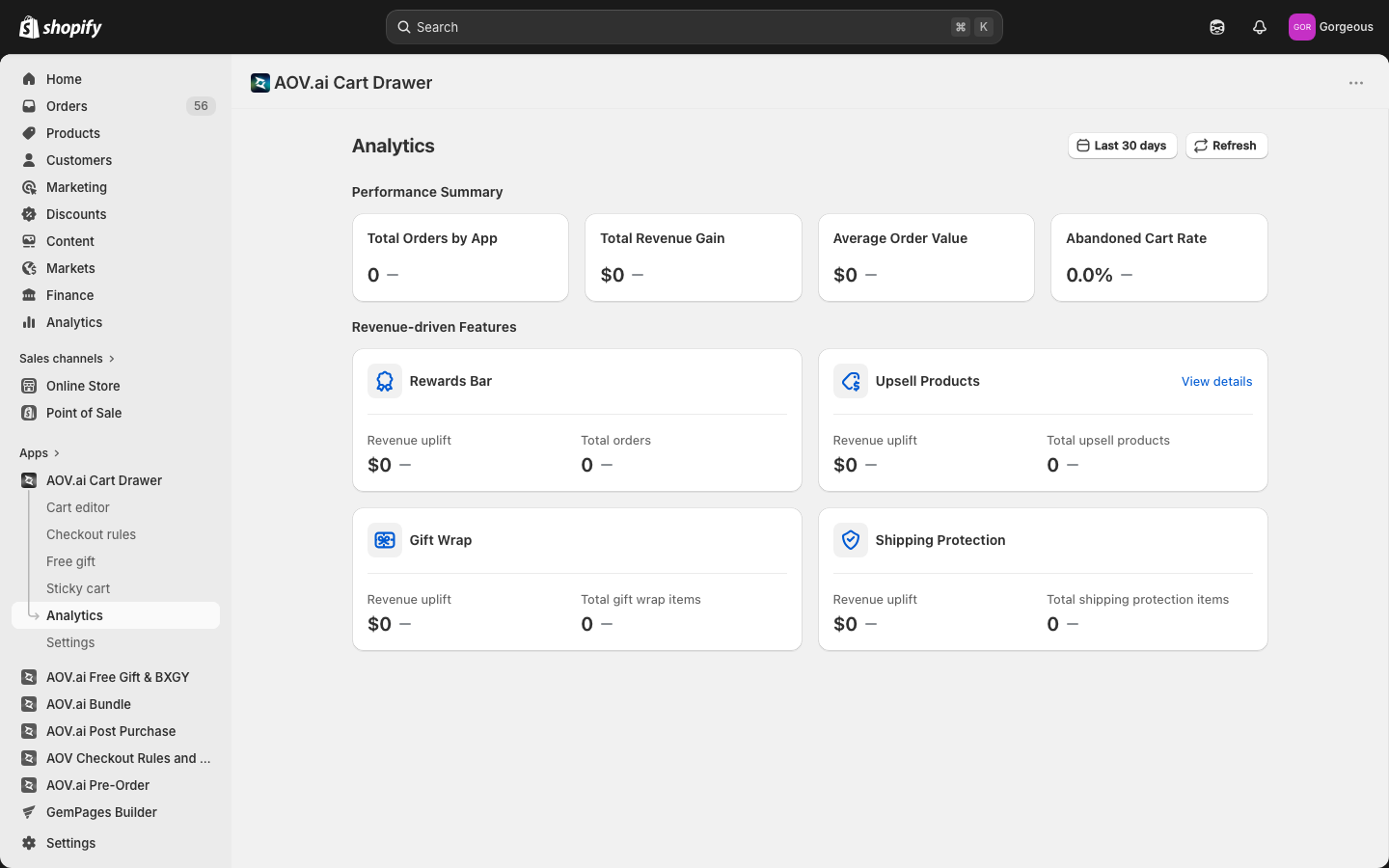Viewport: 1389px width, 868px height.
Task: Click the Home icon in sidebar
Action: [x=29, y=79]
